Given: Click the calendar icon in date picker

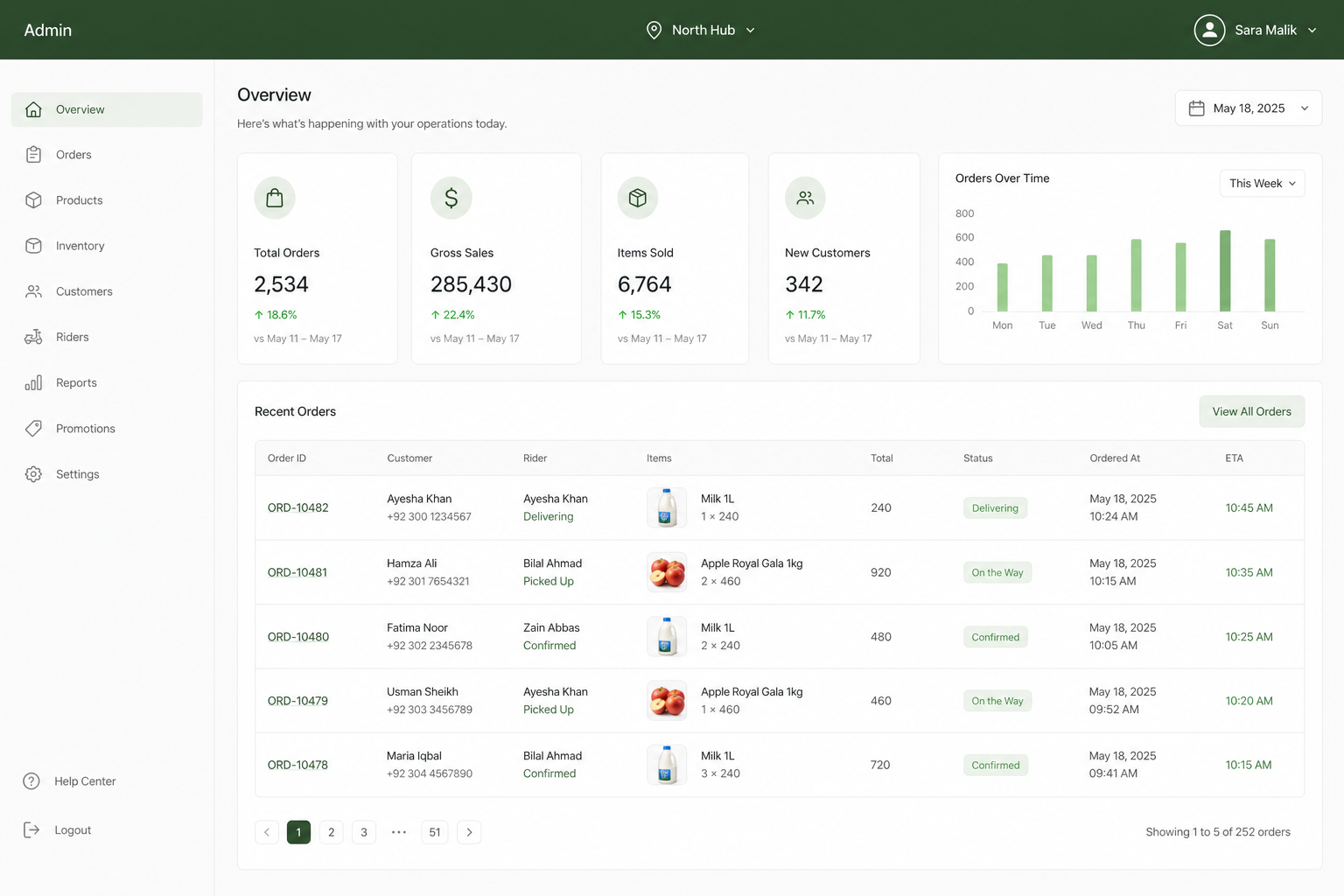Looking at the screenshot, I should (1197, 108).
